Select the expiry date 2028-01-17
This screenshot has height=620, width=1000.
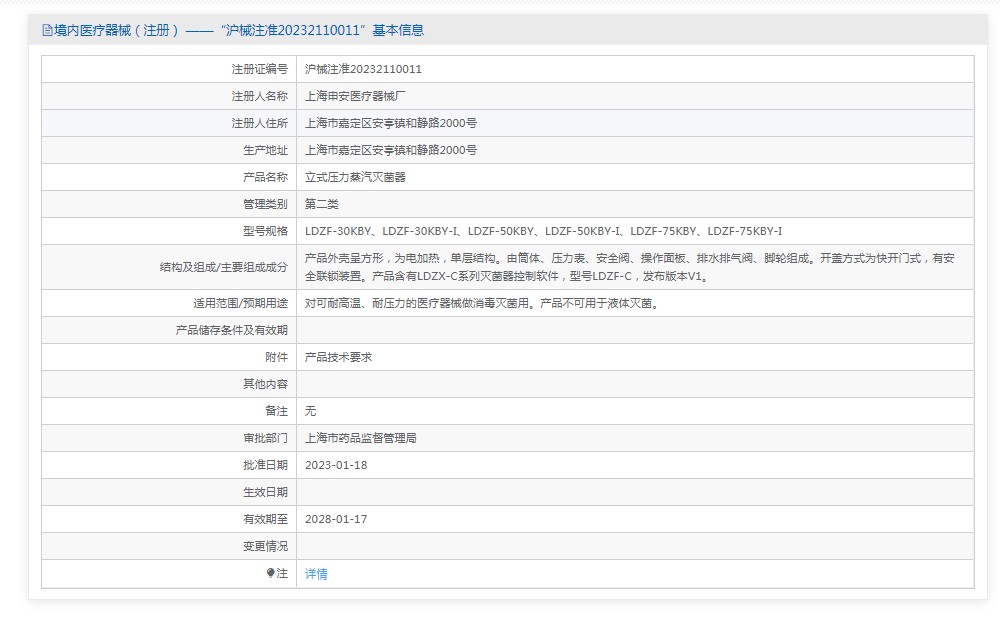336,519
